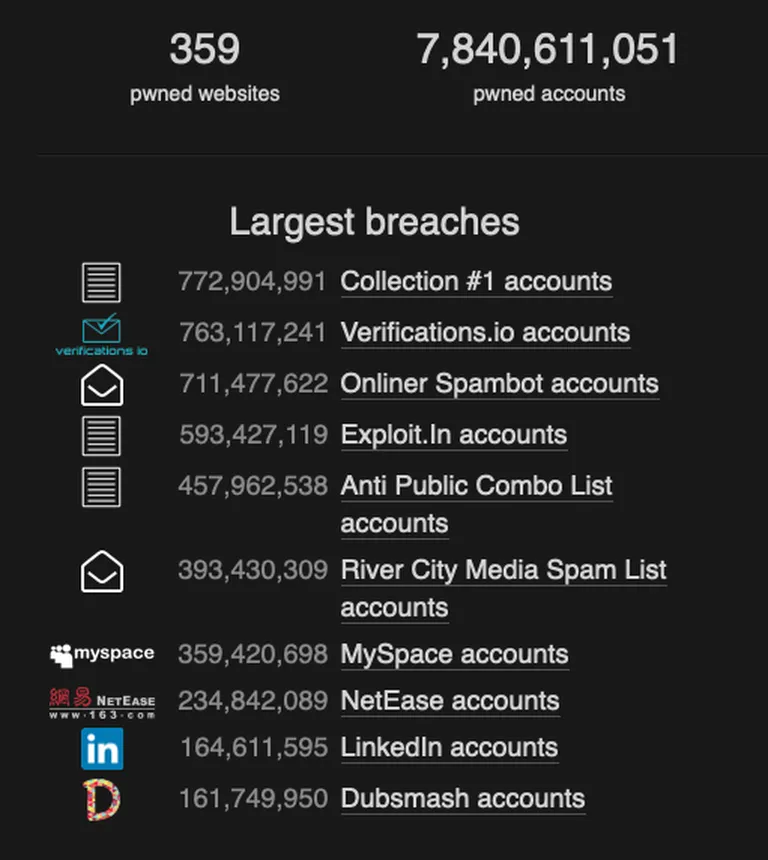The width and height of the screenshot is (768, 860).
Task: Open the LinkedIn accounts link
Action: point(449,748)
